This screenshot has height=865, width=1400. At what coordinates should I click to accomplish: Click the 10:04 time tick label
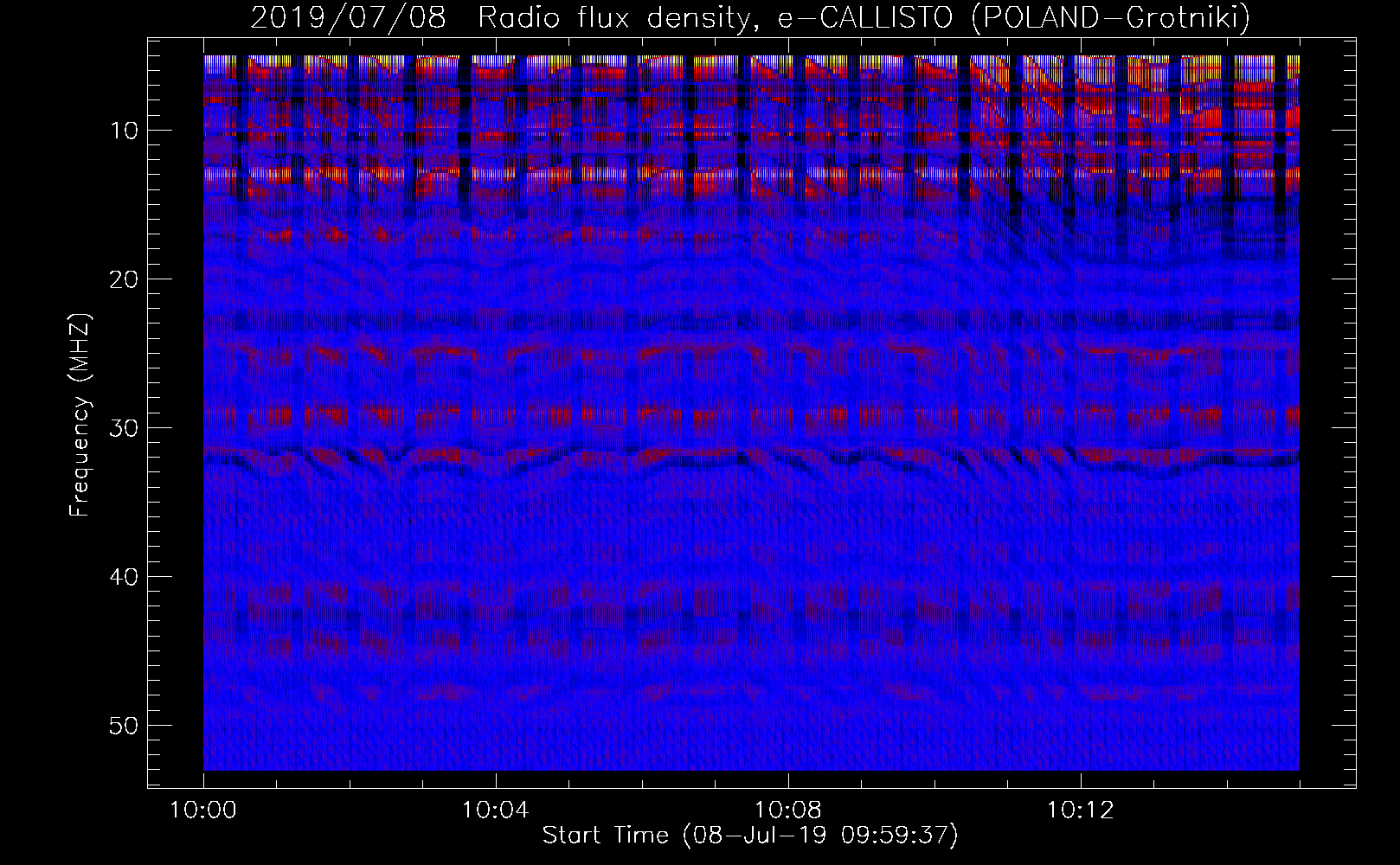(495, 811)
